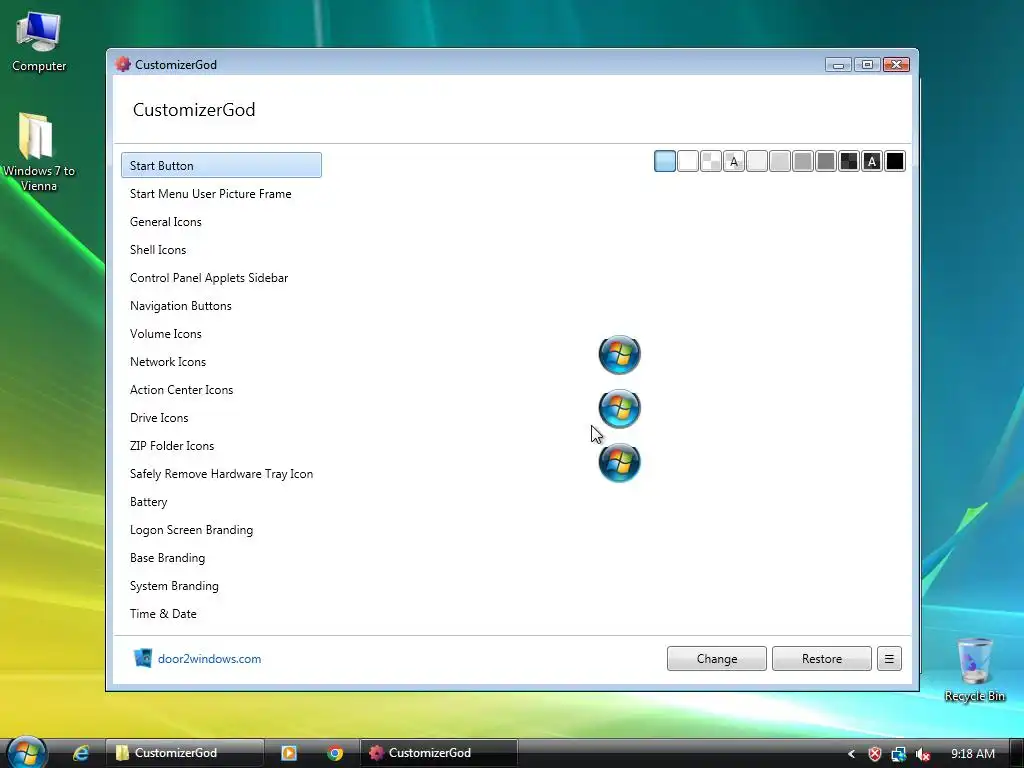The image size is (1024, 768).
Task: Visit the door2windows.com link
Action: pyautogui.click(x=209, y=659)
